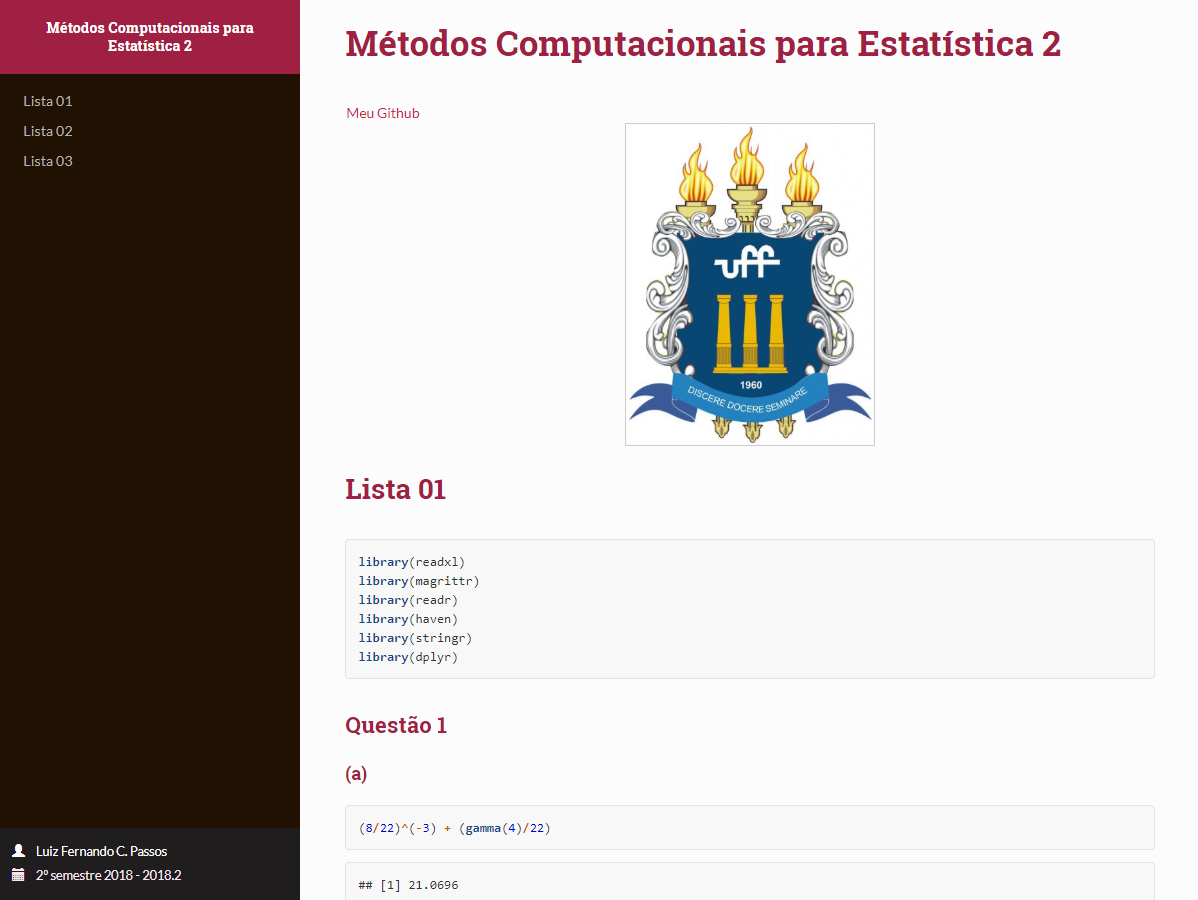Click the library(dplyr) code line
This screenshot has width=1198, height=900.
408,657
